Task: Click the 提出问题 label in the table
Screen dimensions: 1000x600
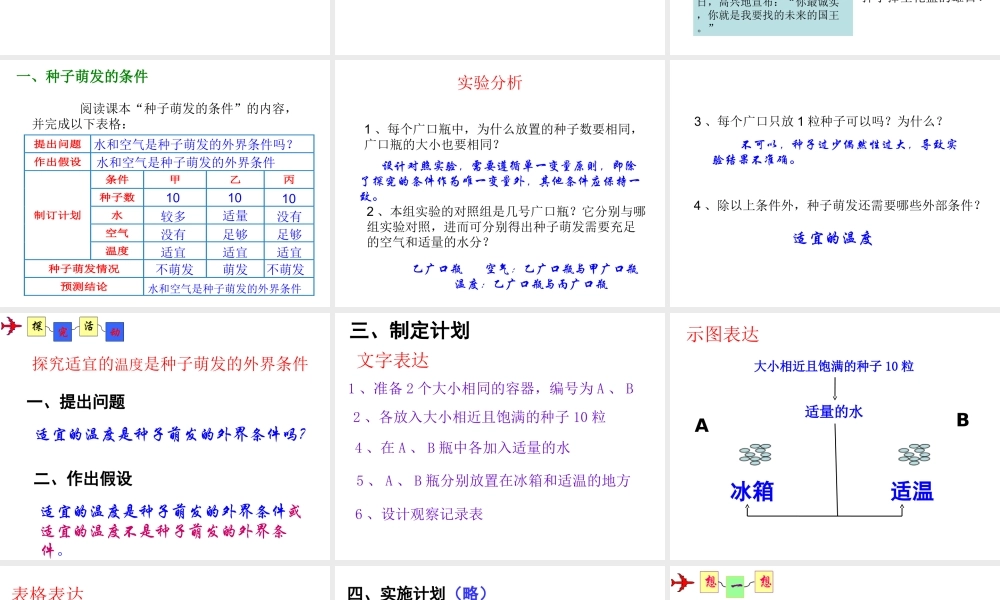Action: [57, 144]
